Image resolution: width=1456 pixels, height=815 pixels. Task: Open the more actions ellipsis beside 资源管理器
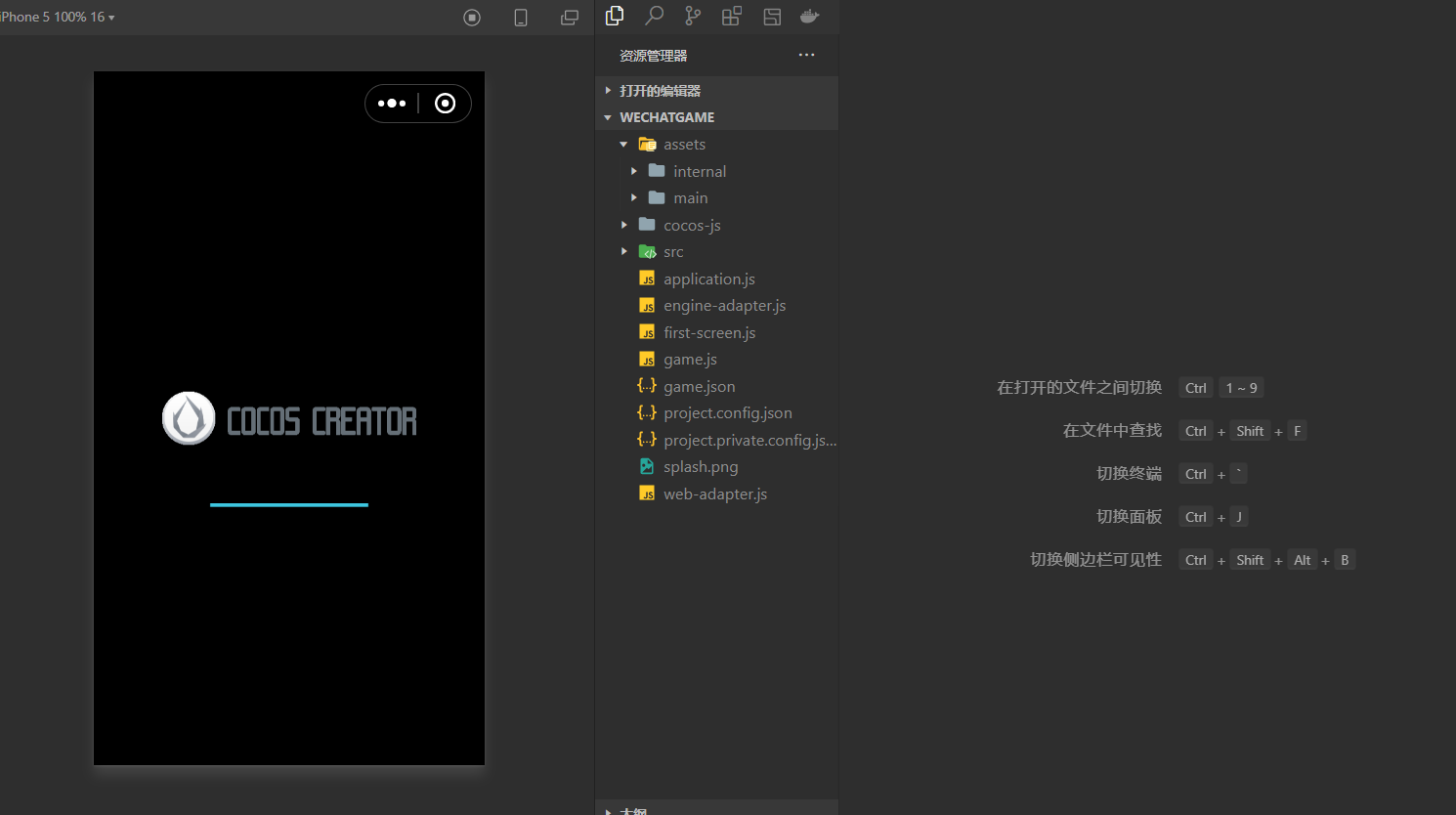(806, 55)
